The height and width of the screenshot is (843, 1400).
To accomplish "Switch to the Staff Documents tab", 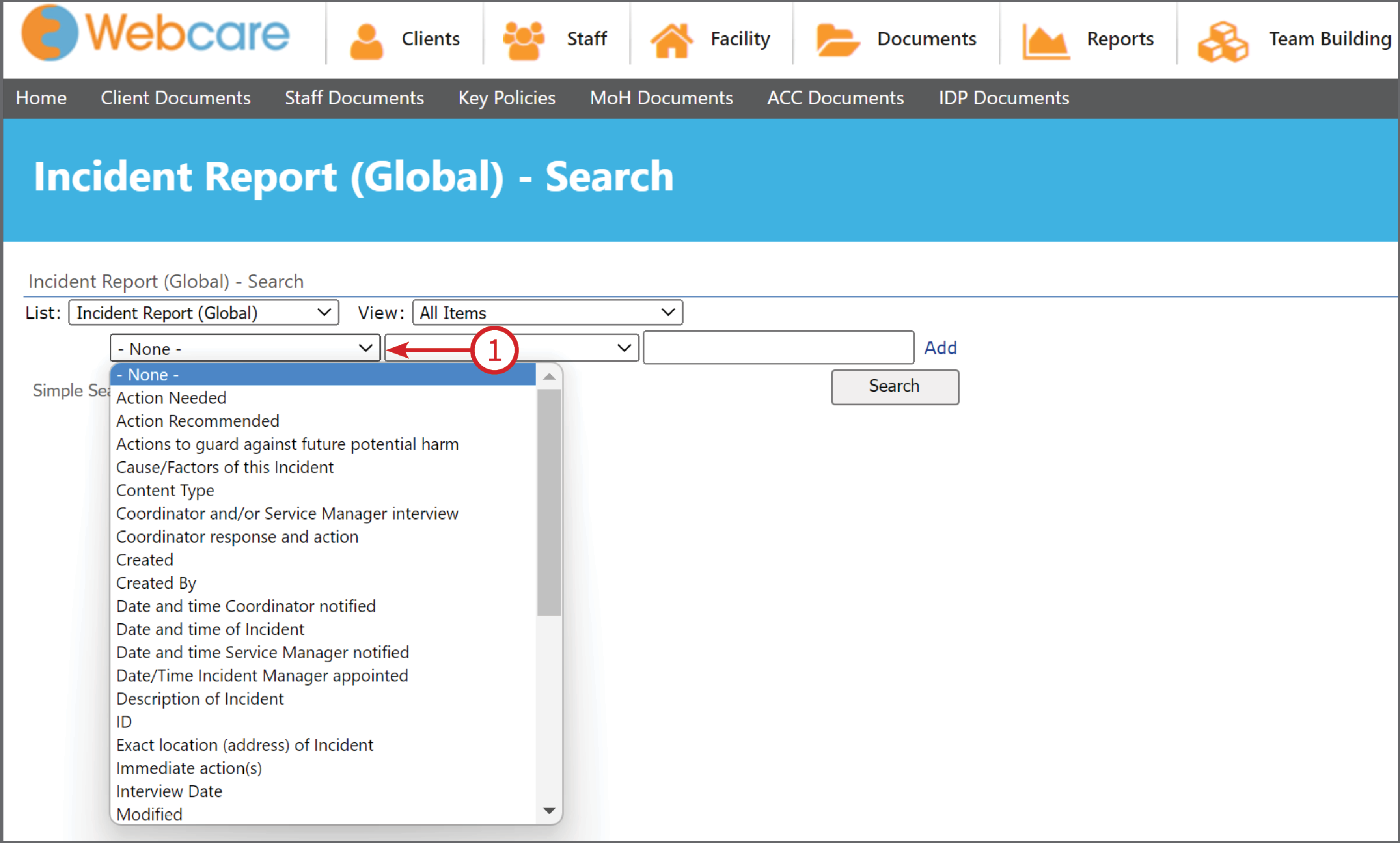I will click(x=354, y=98).
